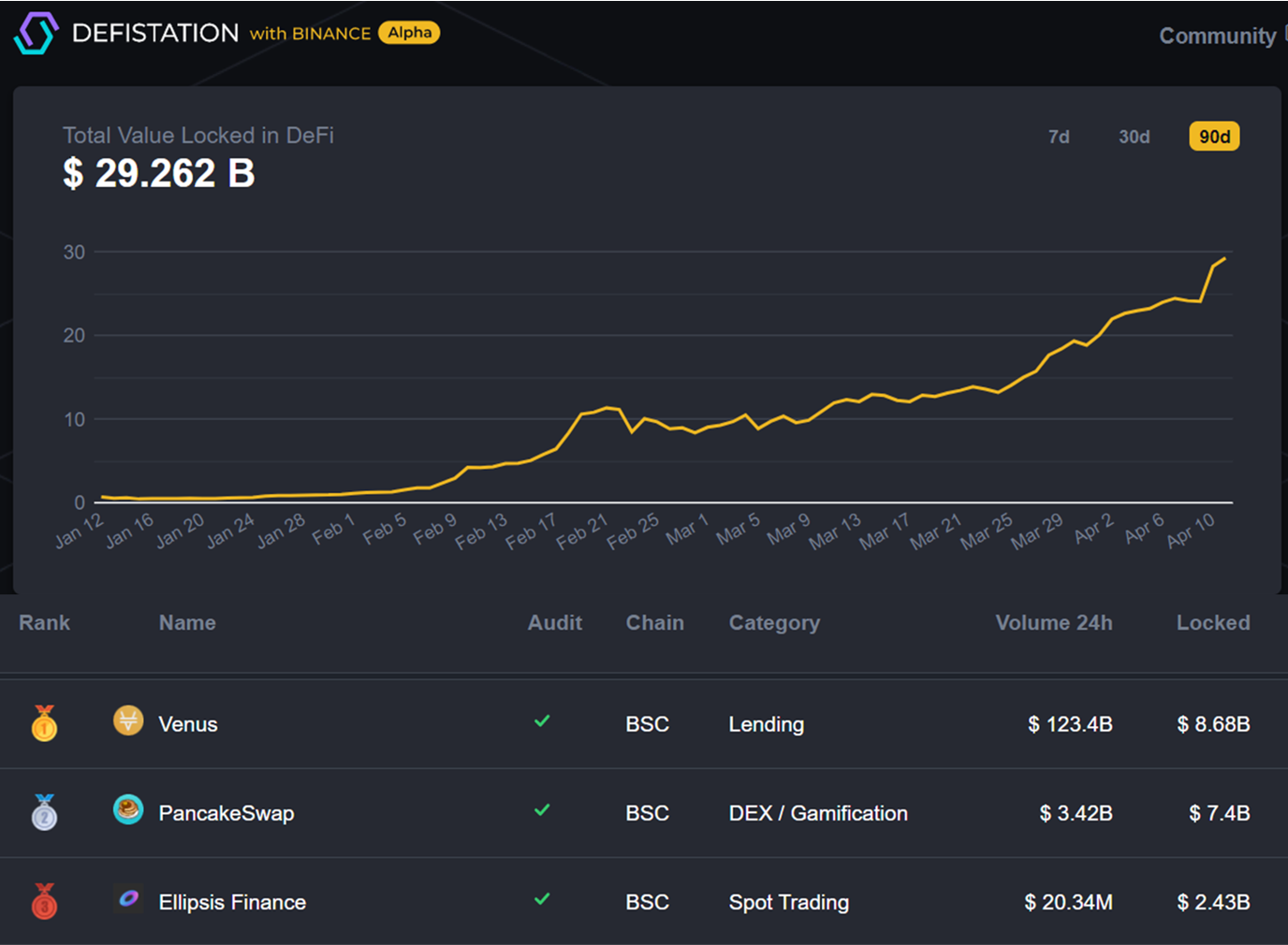
Task: Click the gold first-place medal icon
Action: coord(44,723)
